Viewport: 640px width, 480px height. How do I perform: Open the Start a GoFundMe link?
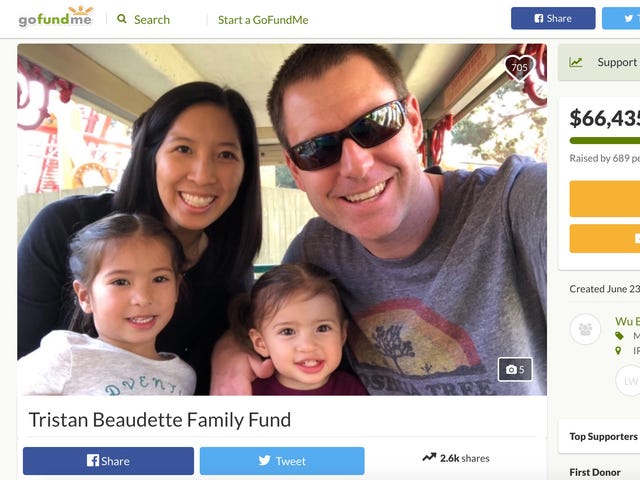(x=263, y=20)
